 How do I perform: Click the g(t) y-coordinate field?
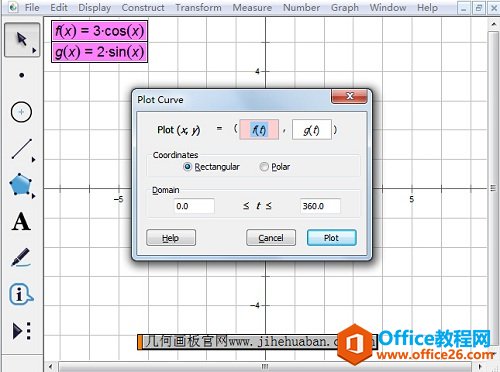click(312, 130)
